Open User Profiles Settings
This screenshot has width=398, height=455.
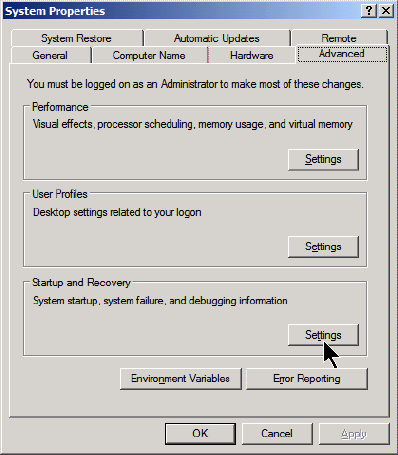(323, 247)
